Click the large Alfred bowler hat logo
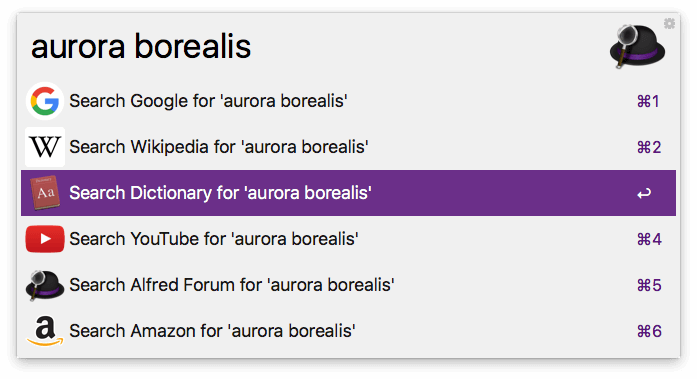Screen dimensions: 697x379 [x=637, y=47]
